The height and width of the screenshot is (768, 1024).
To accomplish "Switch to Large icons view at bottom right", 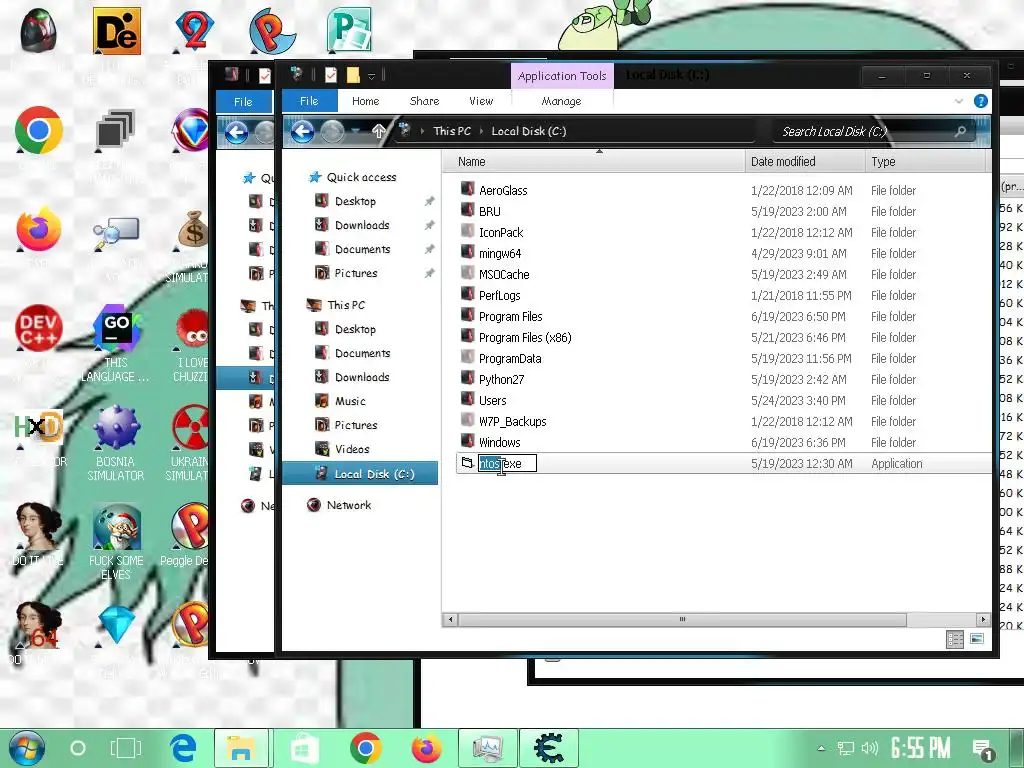I will [977, 639].
